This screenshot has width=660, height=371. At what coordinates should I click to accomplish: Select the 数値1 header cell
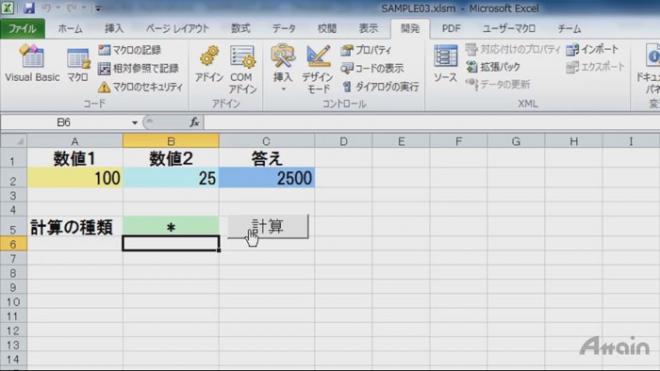[75, 158]
